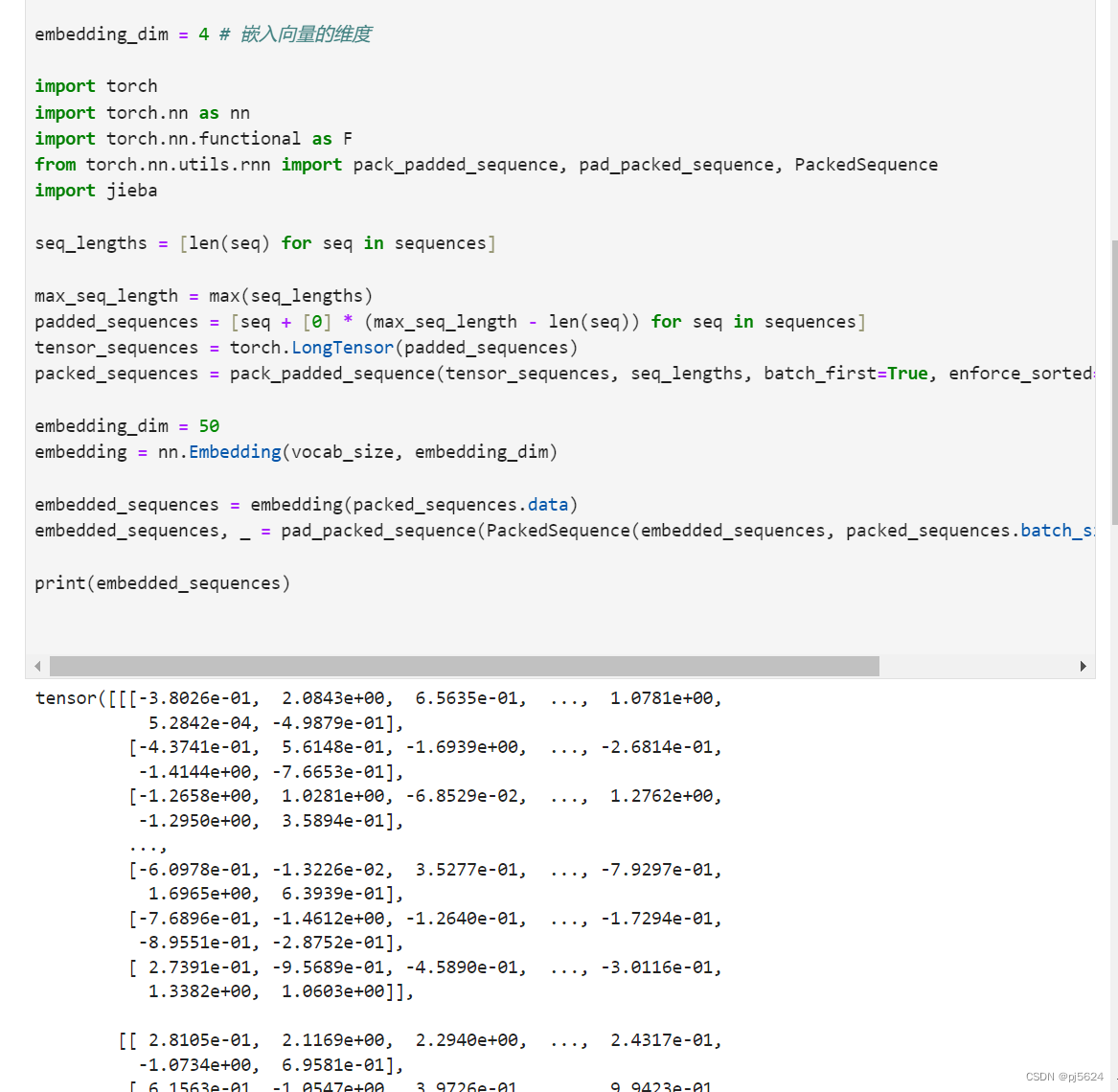Select the blue LongTensor token in the code
1118x1092 pixels.
tap(342, 347)
